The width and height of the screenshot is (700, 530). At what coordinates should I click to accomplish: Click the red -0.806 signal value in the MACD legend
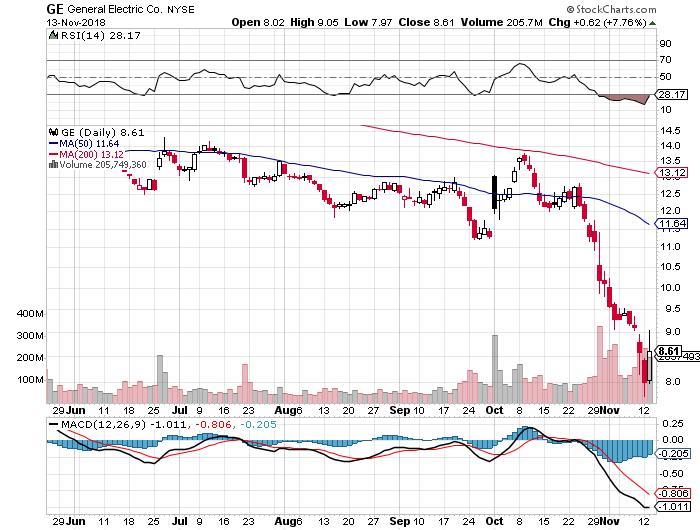point(214,424)
